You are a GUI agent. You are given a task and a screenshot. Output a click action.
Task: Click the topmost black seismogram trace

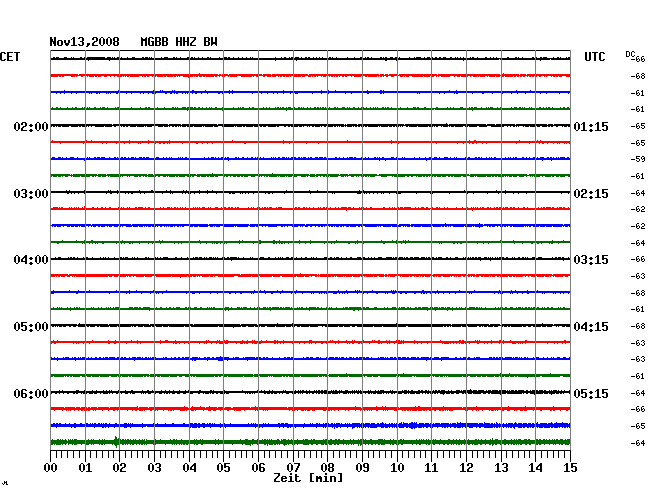pyautogui.click(x=310, y=59)
